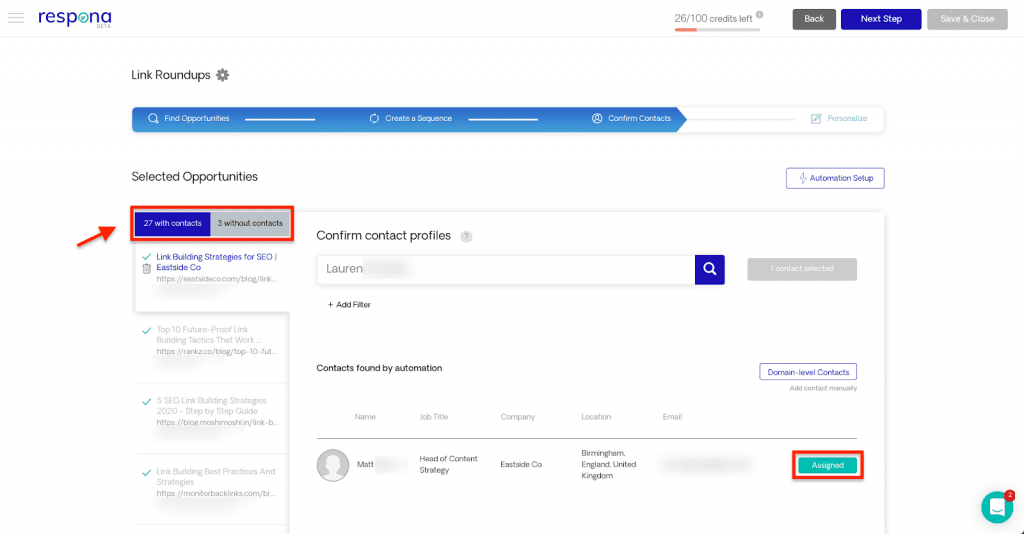
Task: Toggle checkmark for Eastside Co opportunity
Action: tap(146, 257)
